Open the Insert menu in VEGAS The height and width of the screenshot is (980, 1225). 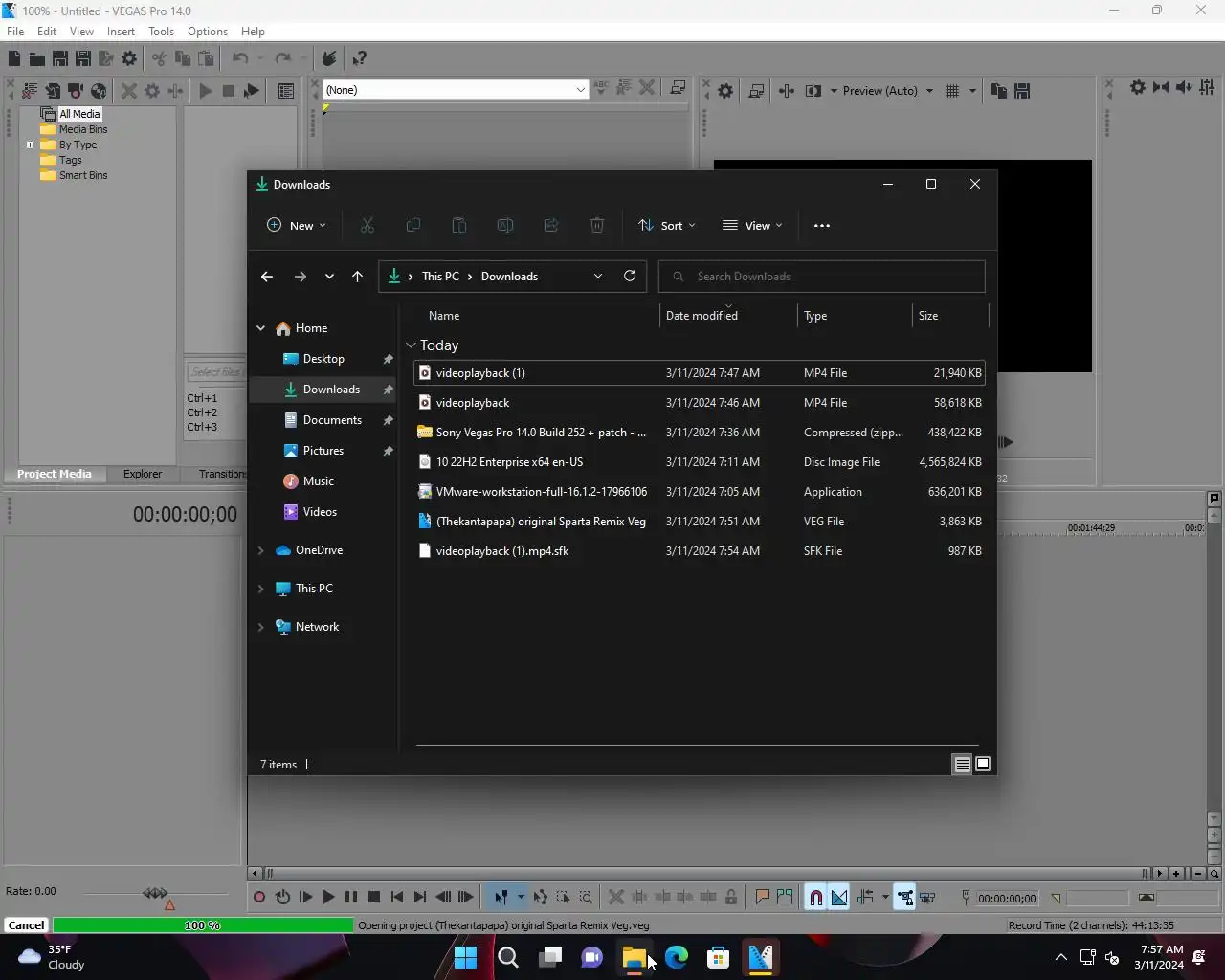(121, 32)
